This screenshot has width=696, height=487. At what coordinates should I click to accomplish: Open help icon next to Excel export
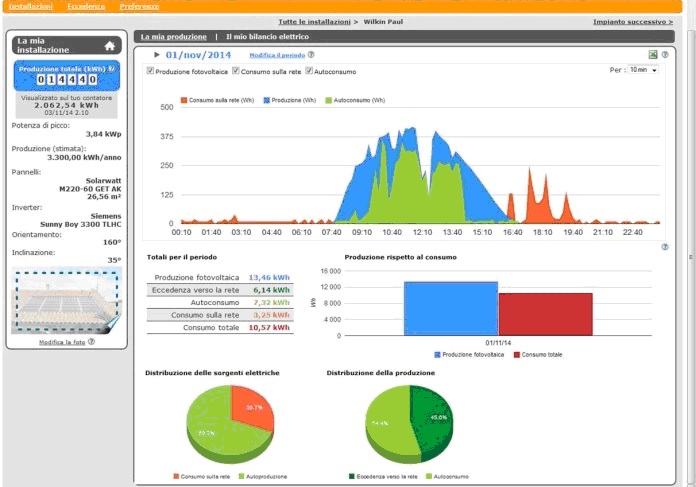[x=664, y=55]
